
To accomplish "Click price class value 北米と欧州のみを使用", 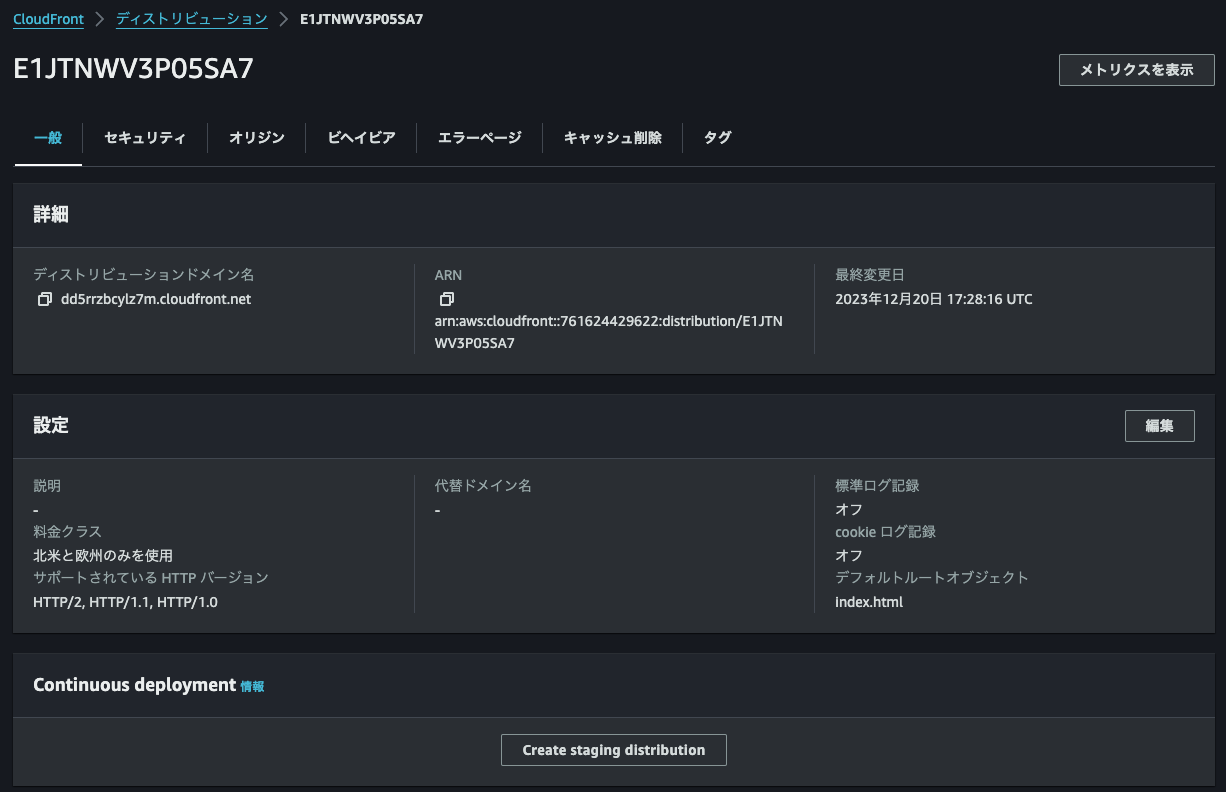I will click(x=103, y=555).
